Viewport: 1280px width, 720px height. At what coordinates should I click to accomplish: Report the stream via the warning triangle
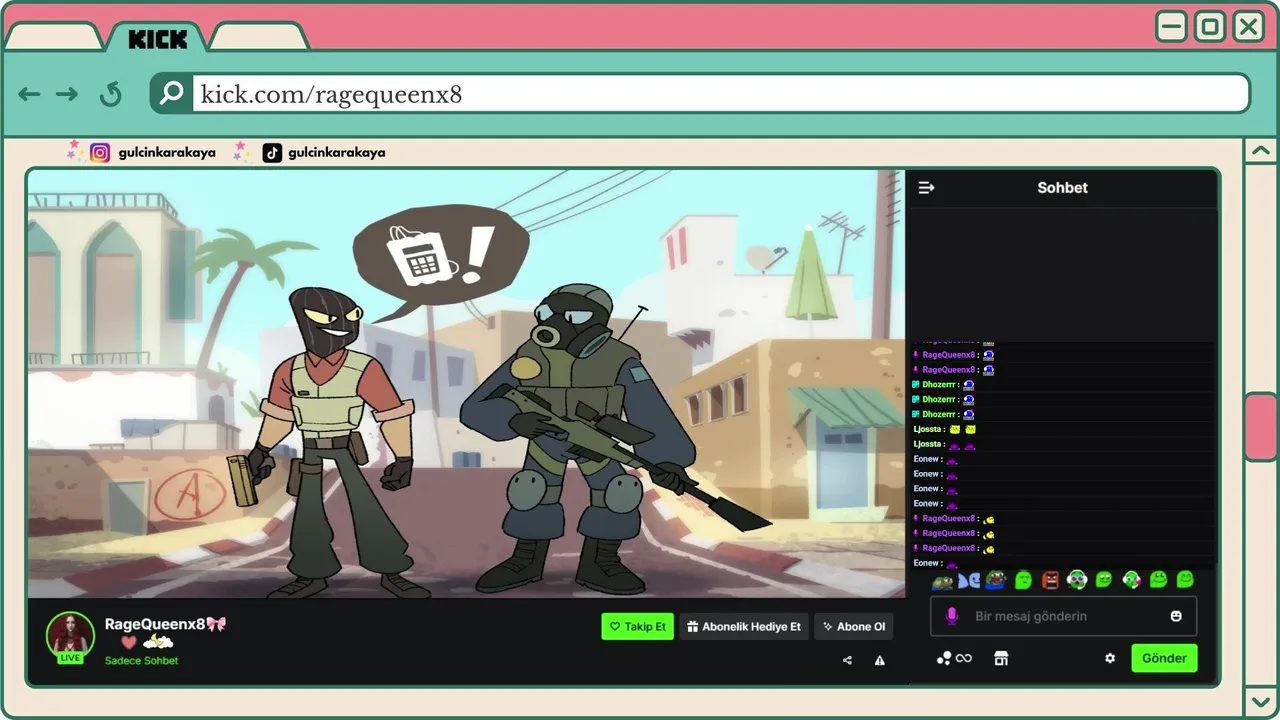pos(880,660)
